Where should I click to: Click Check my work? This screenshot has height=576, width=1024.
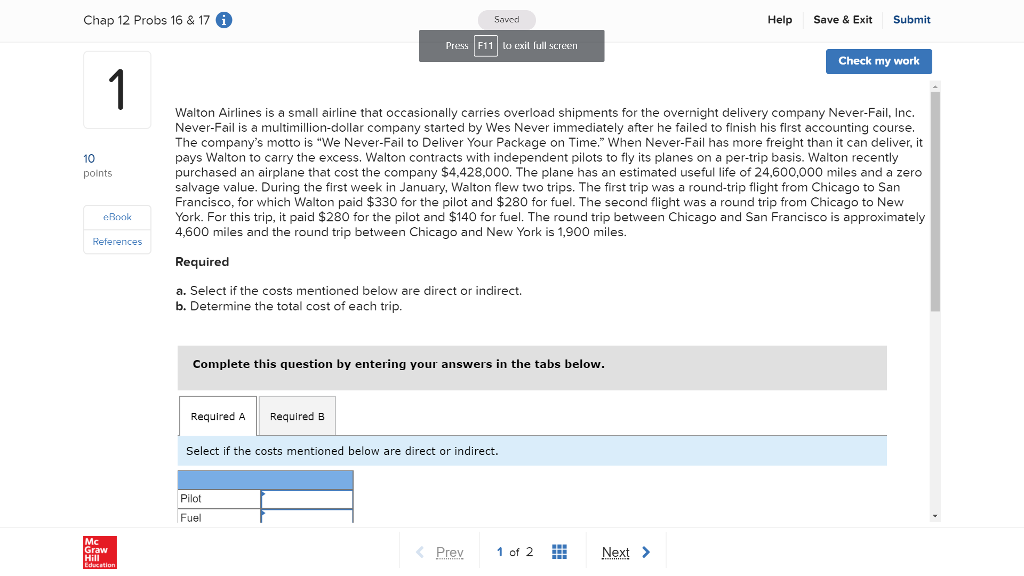[878, 61]
